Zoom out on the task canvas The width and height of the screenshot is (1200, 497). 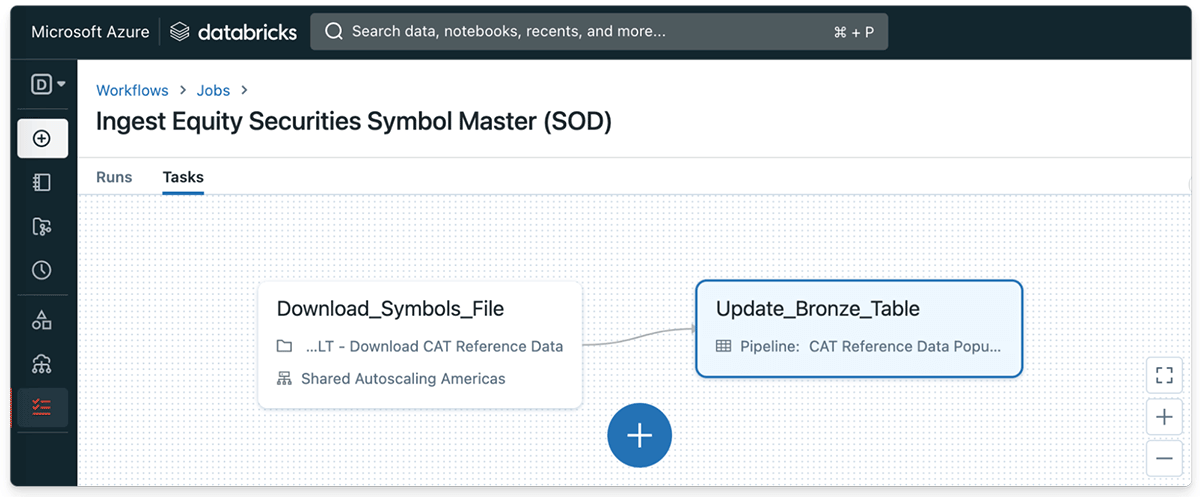point(1163,458)
